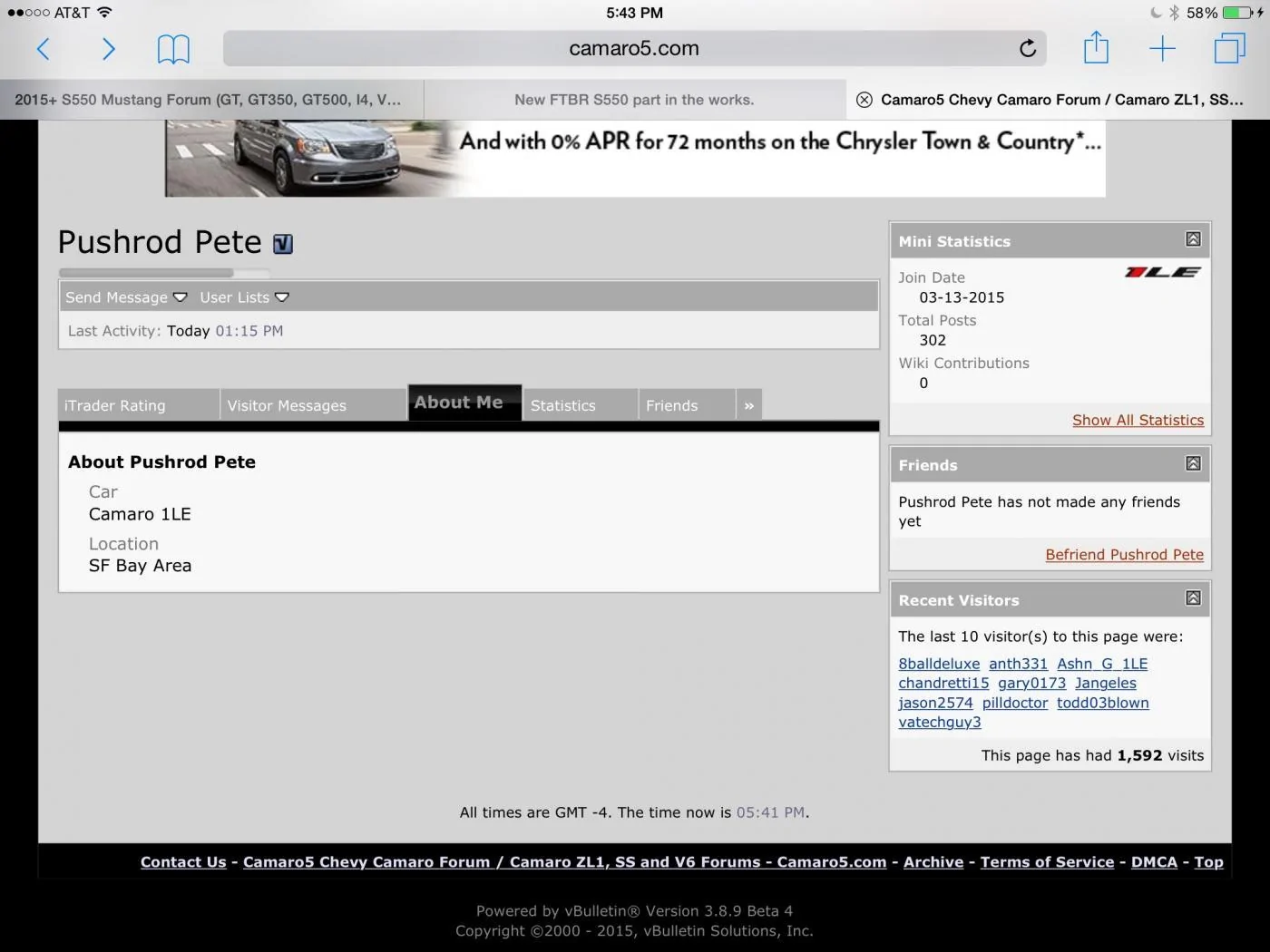This screenshot has width=1270, height=952.
Task: Jump to Top of page link
Action: pos(1208,861)
